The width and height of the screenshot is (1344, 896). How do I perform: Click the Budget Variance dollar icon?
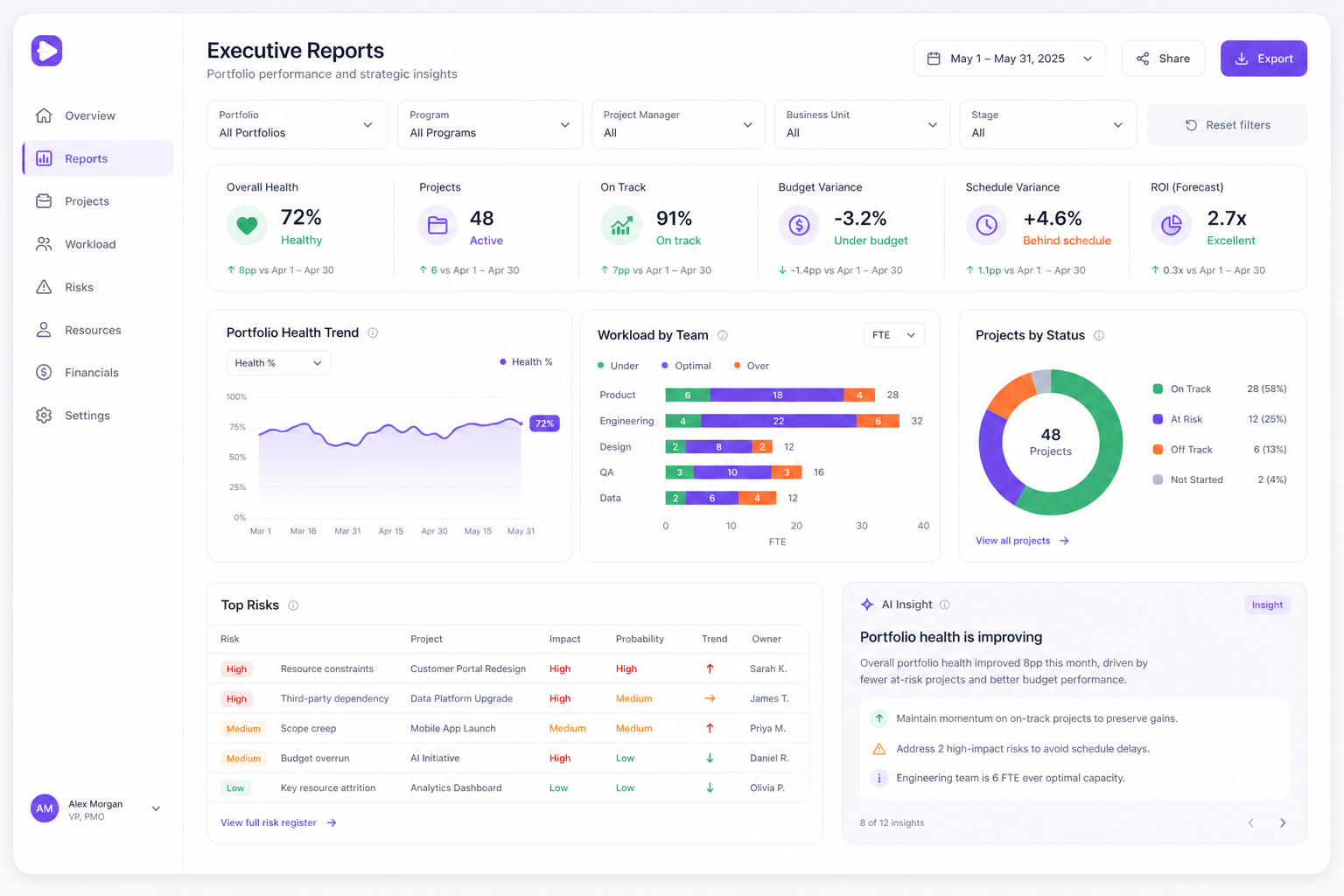(799, 226)
